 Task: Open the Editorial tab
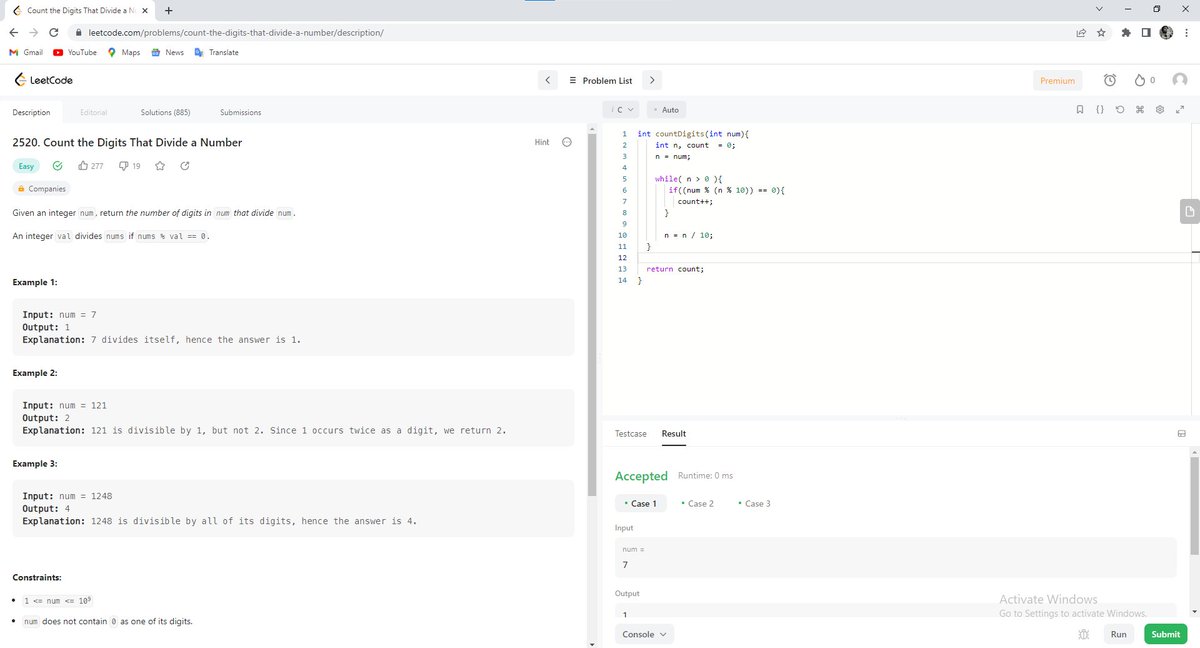point(93,112)
